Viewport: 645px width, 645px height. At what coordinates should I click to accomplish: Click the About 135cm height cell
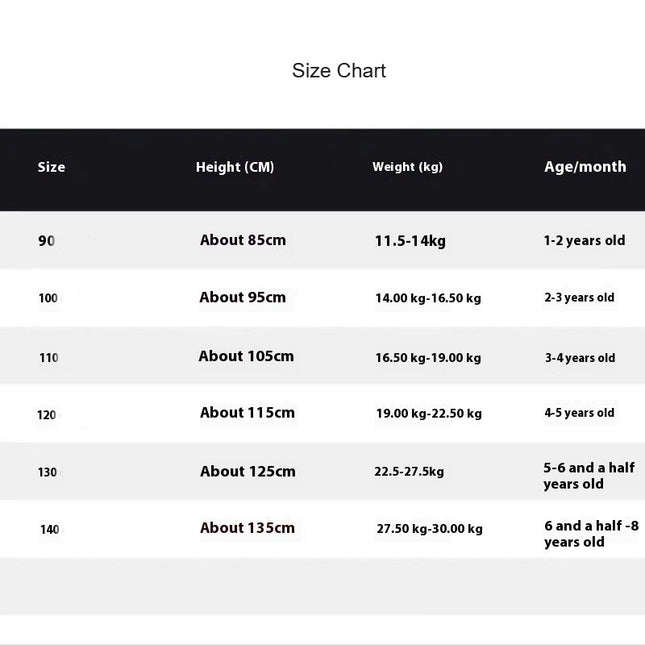pyautogui.click(x=248, y=528)
